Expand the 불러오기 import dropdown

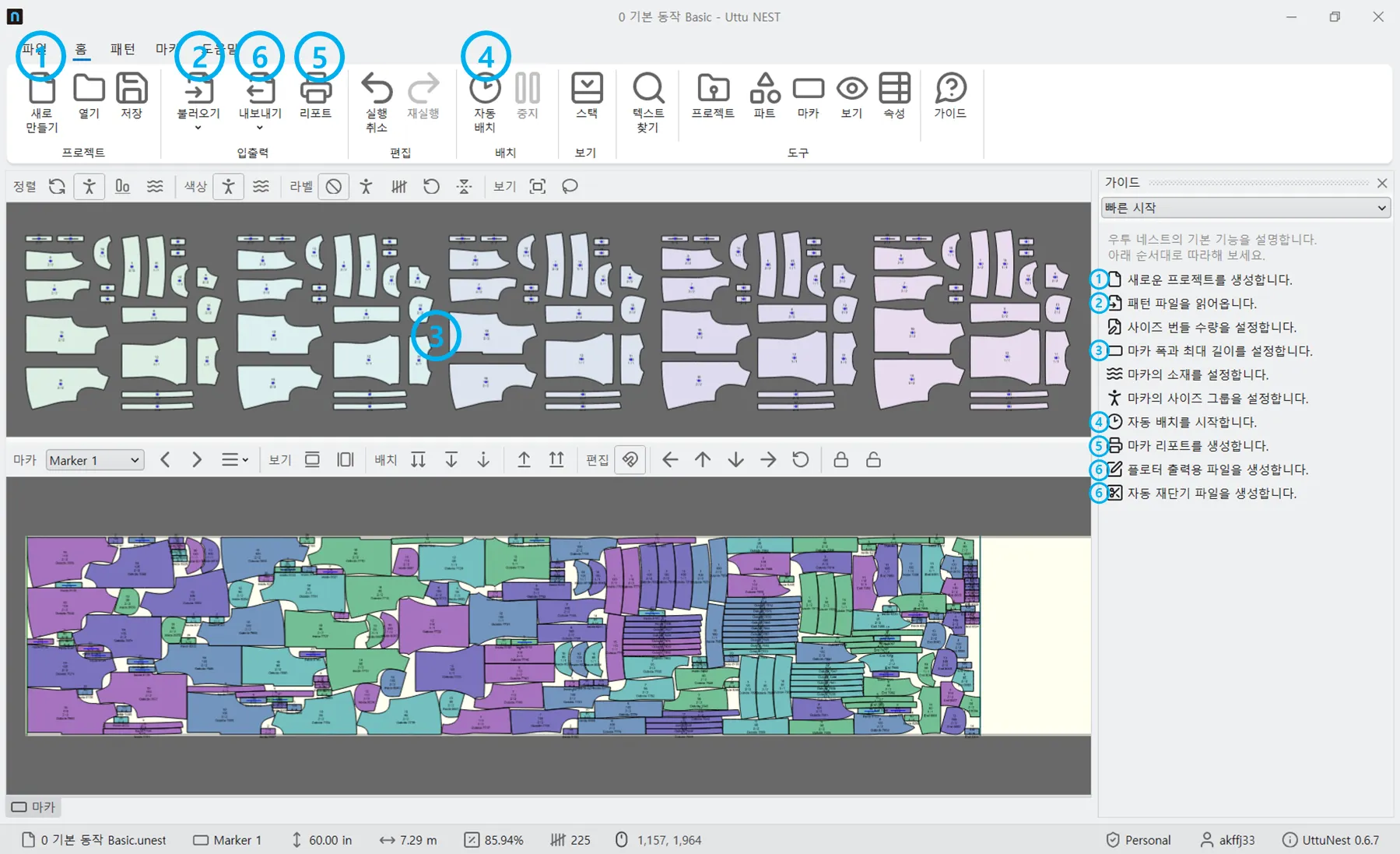click(x=198, y=128)
